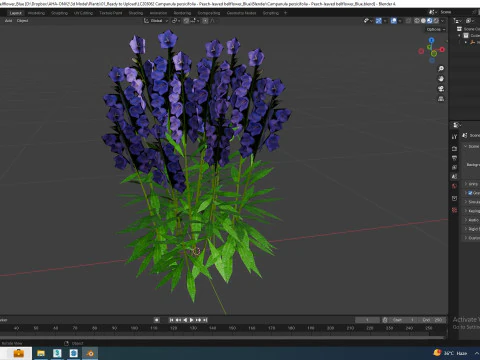Open the viewport Options dropdown
480x360 pixels.
point(436,29)
